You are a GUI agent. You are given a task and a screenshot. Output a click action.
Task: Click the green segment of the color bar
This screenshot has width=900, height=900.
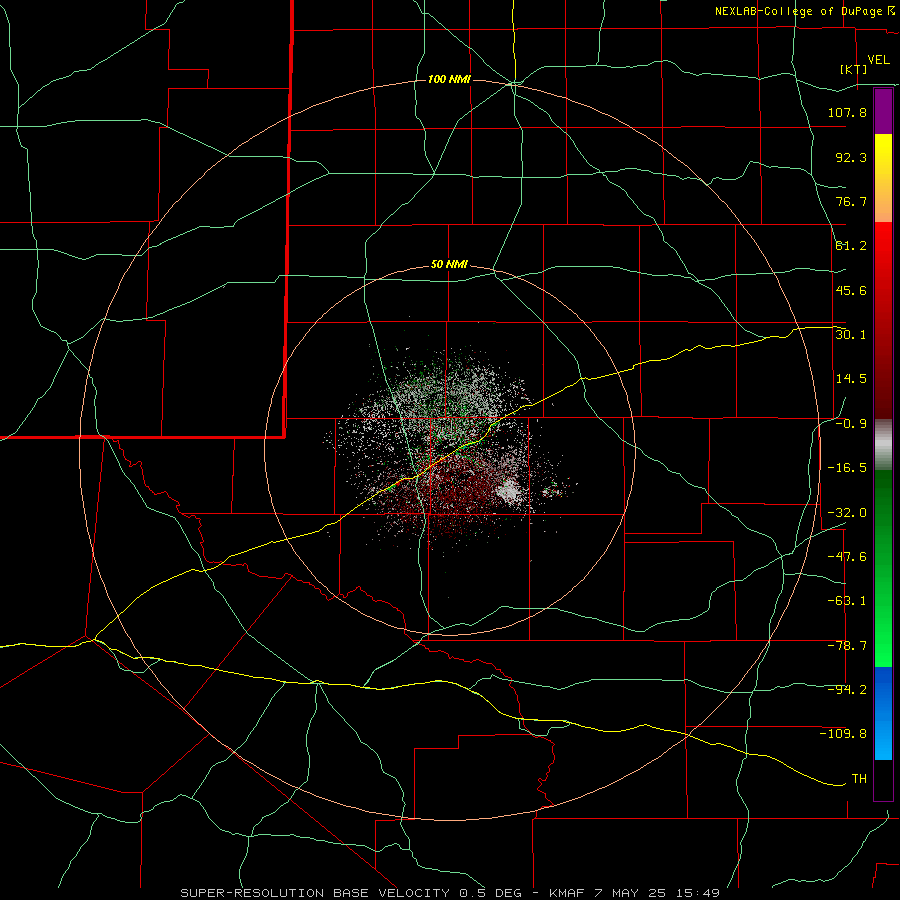tap(883, 568)
